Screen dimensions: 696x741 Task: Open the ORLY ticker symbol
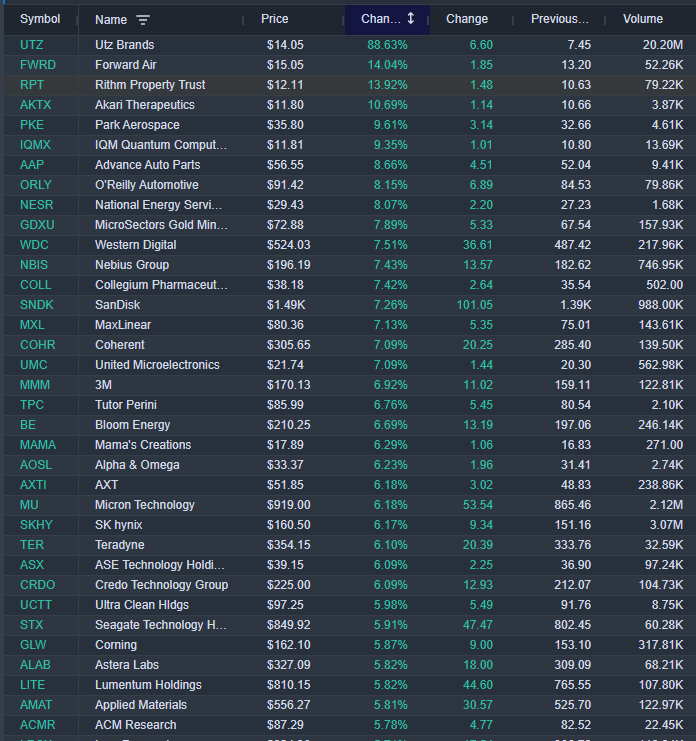(36, 185)
